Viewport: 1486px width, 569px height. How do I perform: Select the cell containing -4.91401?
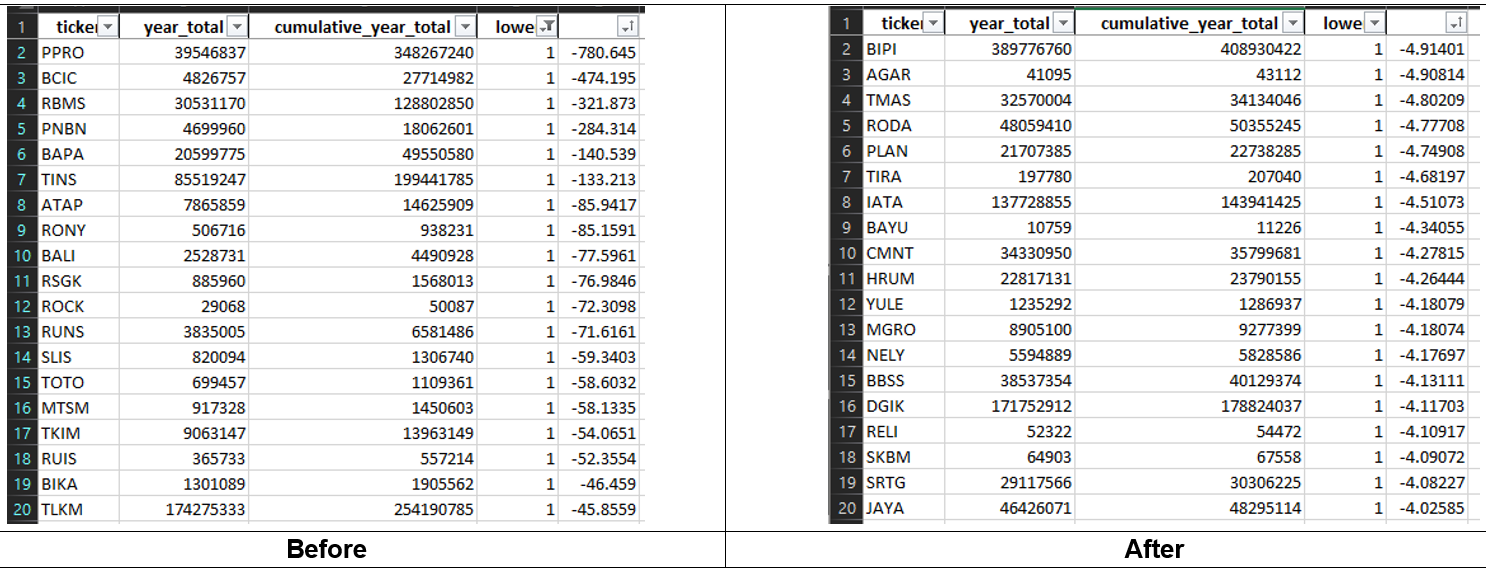(x=1428, y=49)
